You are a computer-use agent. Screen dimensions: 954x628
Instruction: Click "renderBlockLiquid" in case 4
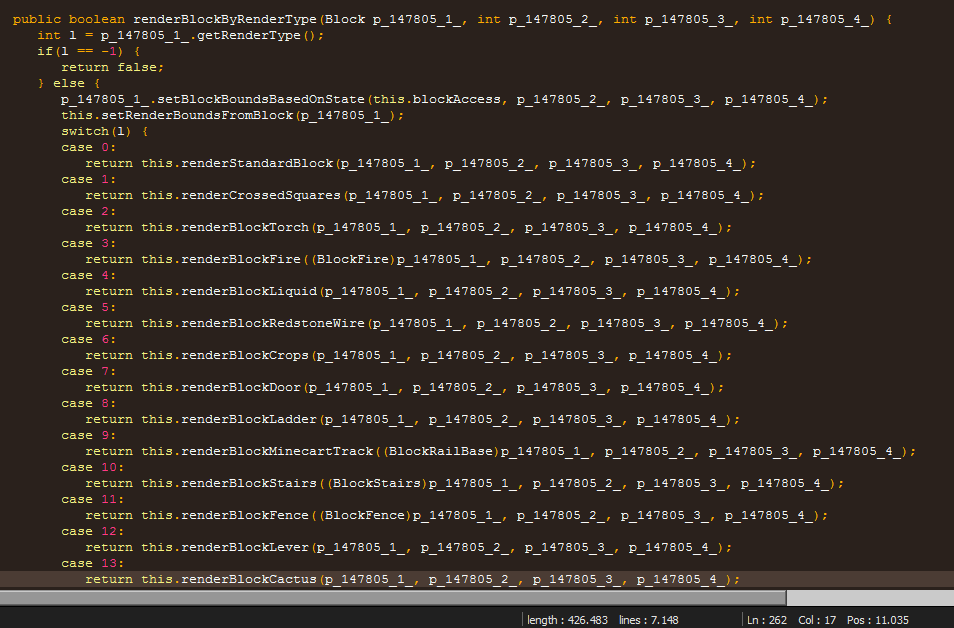click(249, 291)
